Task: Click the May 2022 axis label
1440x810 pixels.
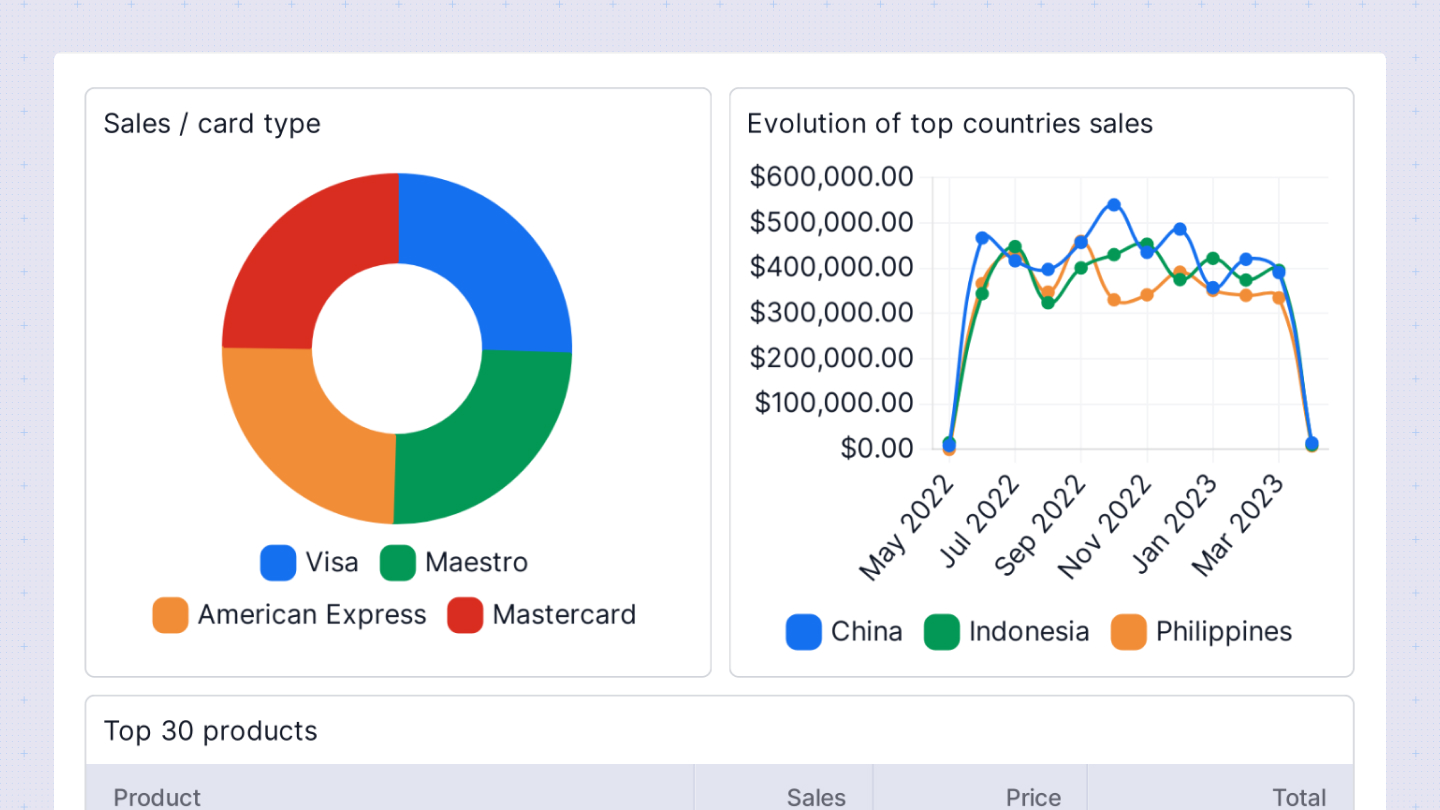Action: click(x=907, y=527)
